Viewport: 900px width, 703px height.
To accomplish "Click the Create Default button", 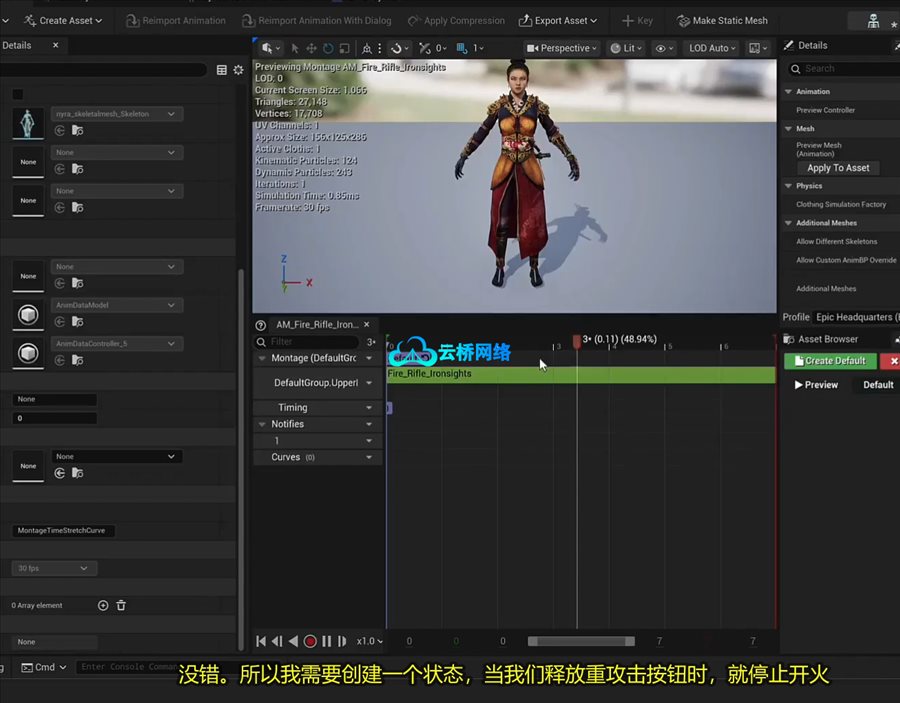I will click(x=830, y=361).
